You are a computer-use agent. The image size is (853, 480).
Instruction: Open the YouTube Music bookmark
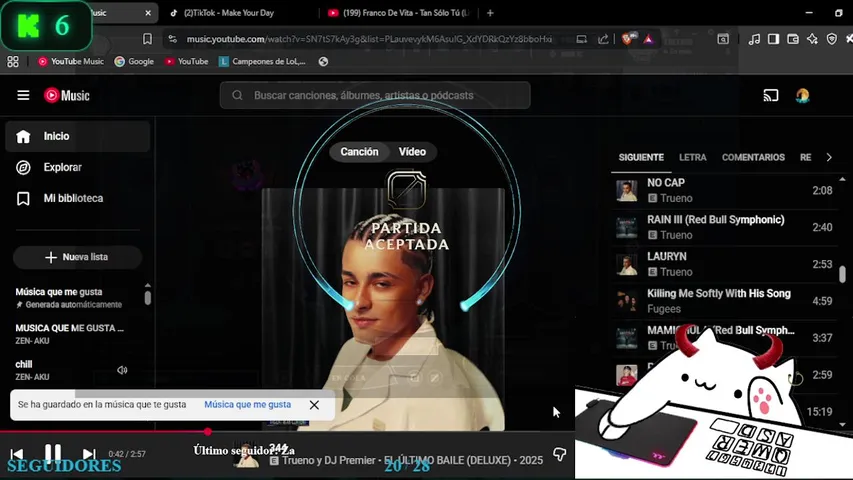(x=70, y=61)
